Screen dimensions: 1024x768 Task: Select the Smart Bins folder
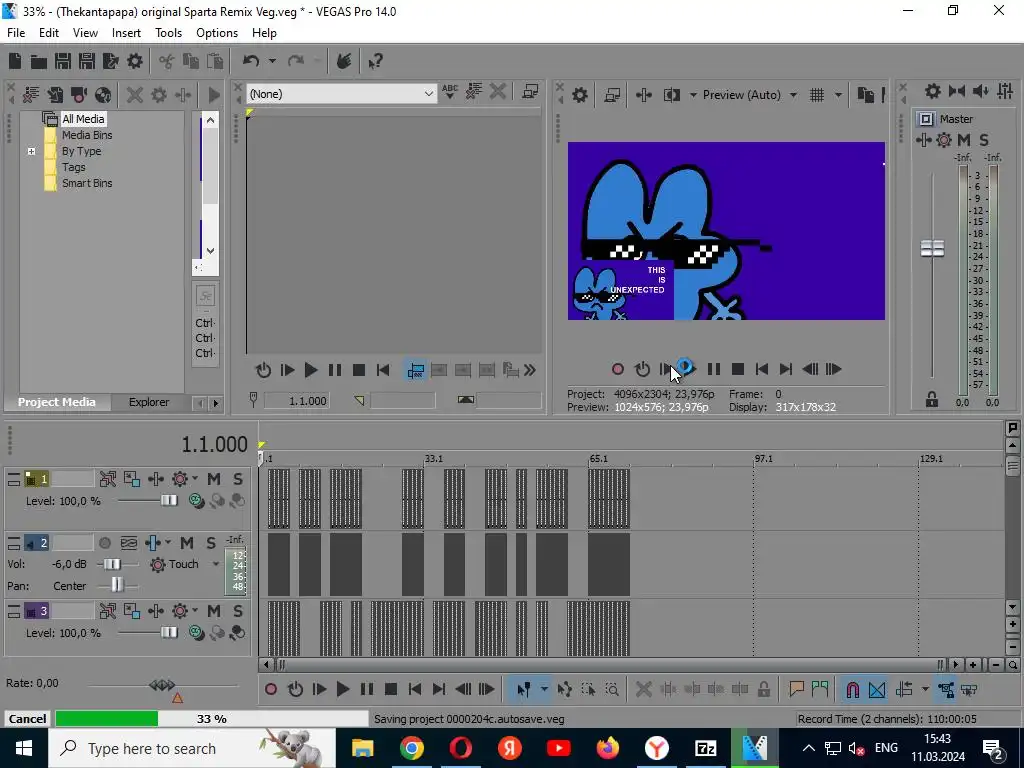[87, 184]
